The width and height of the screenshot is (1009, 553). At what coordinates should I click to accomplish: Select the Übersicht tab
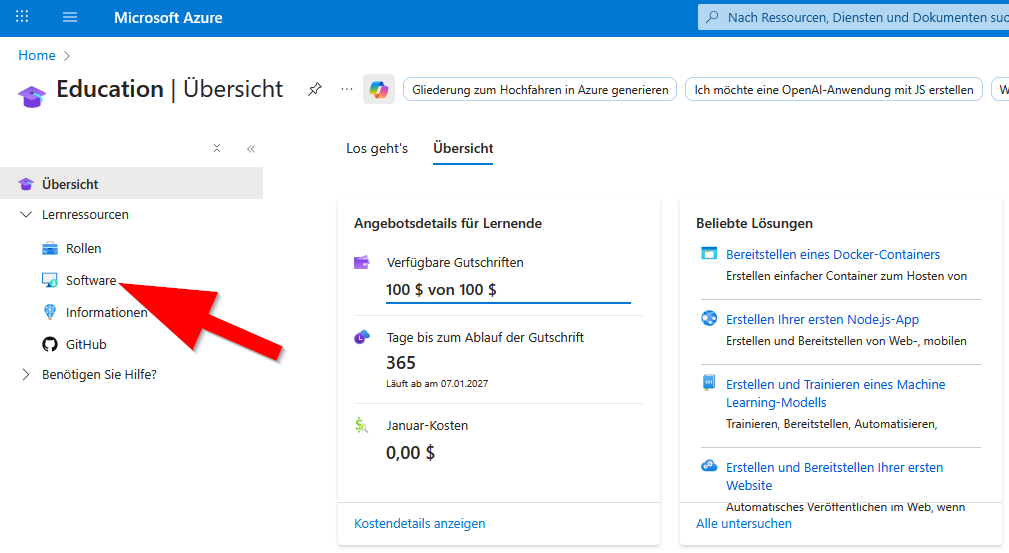[x=463, y=148]
